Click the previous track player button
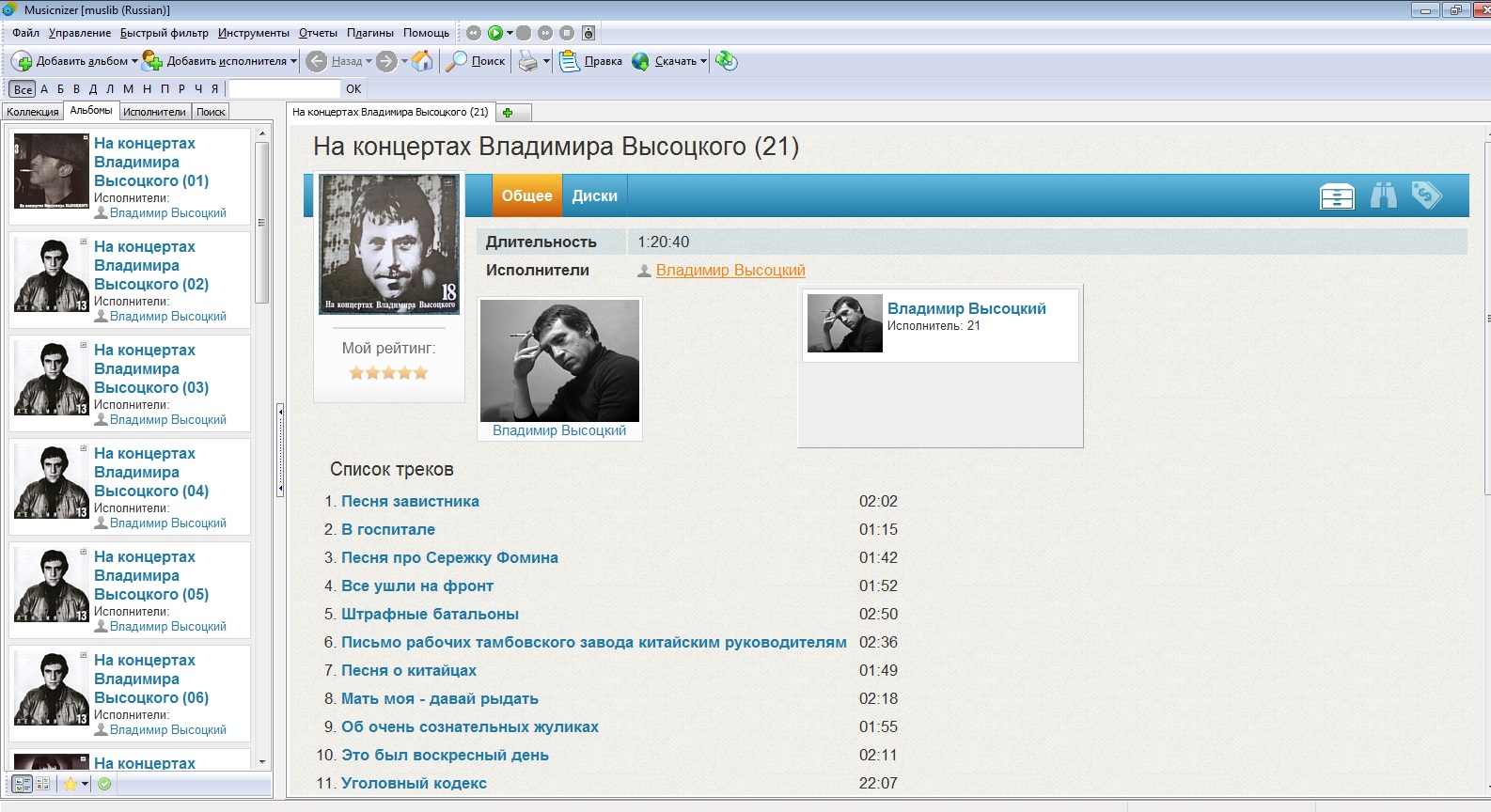Image resolution: width=1491 pixels, height=812 pixels. pos(474,33)
